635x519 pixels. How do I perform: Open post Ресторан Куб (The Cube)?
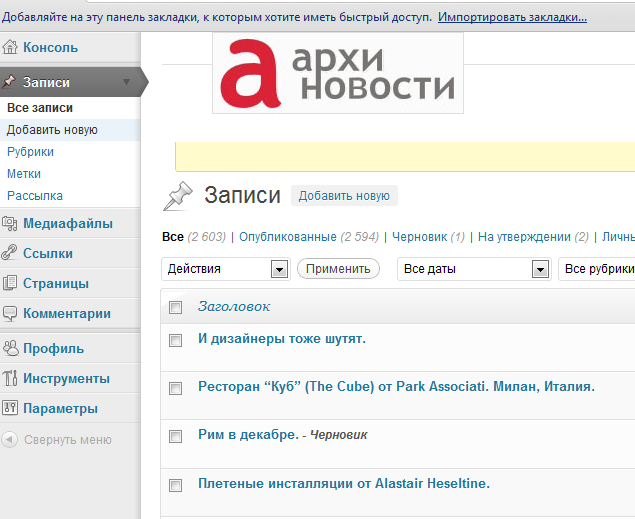pos(396,387)
